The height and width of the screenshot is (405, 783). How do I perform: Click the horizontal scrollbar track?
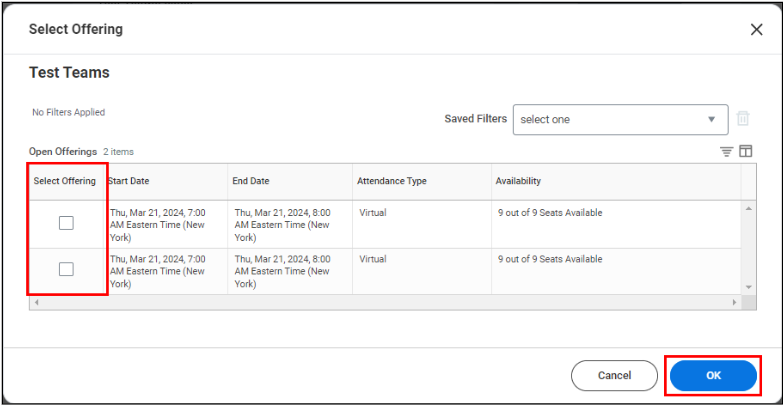click(x=390, y=302)
